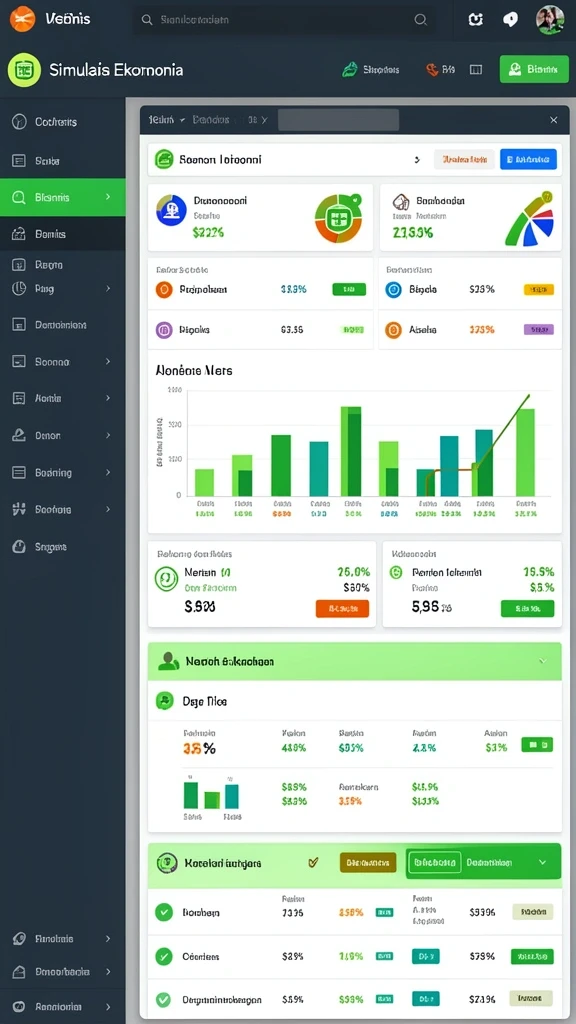Toggle the check mark in Koeelari header

[x=313, y=863]
